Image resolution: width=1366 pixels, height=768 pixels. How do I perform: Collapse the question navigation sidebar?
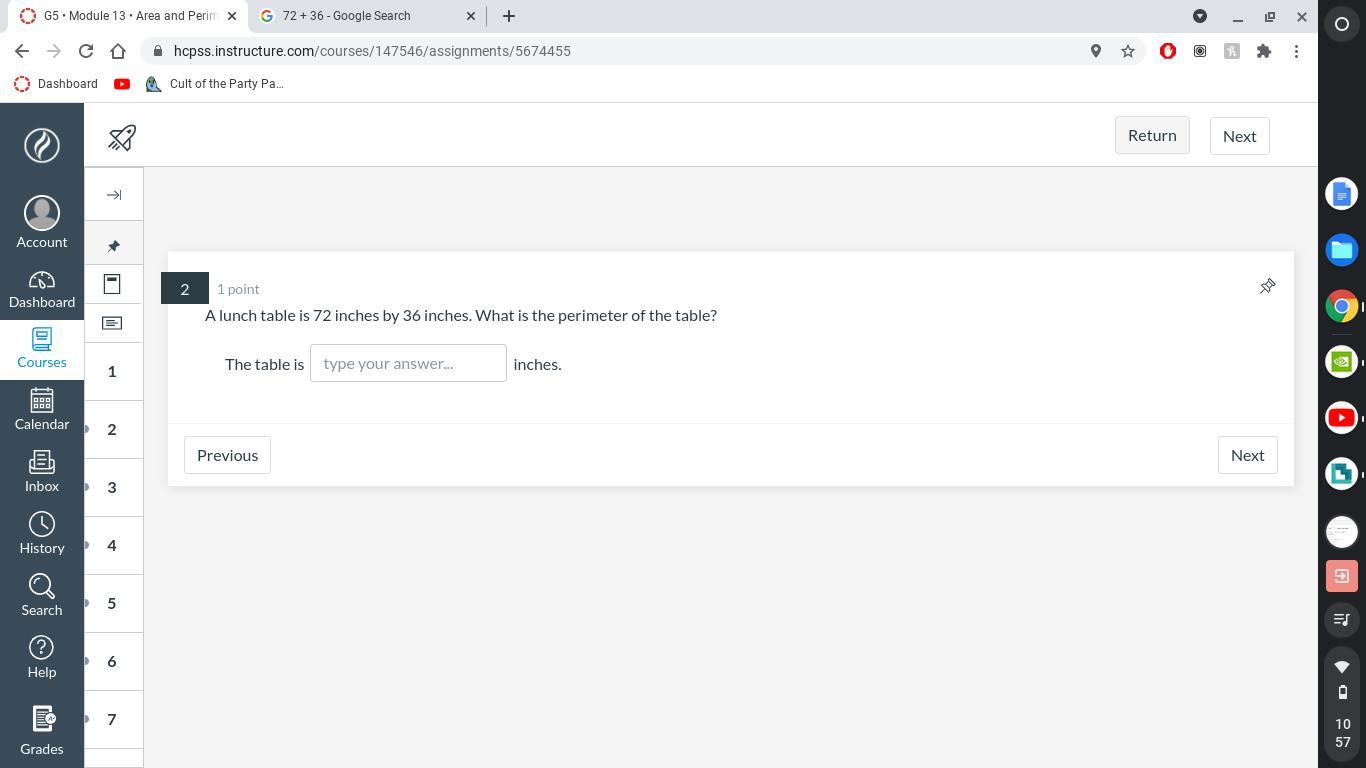pyautogui.click(x=114, y=195)
